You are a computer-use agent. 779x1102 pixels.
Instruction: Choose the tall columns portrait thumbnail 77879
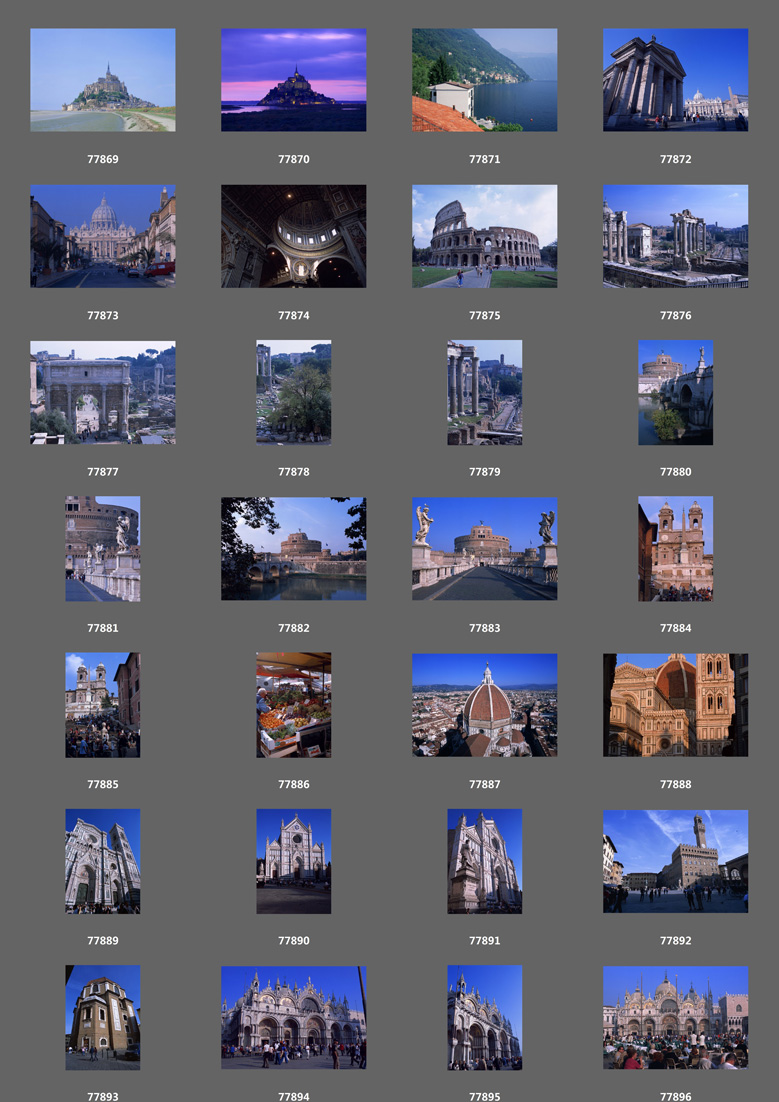(484, 392)
